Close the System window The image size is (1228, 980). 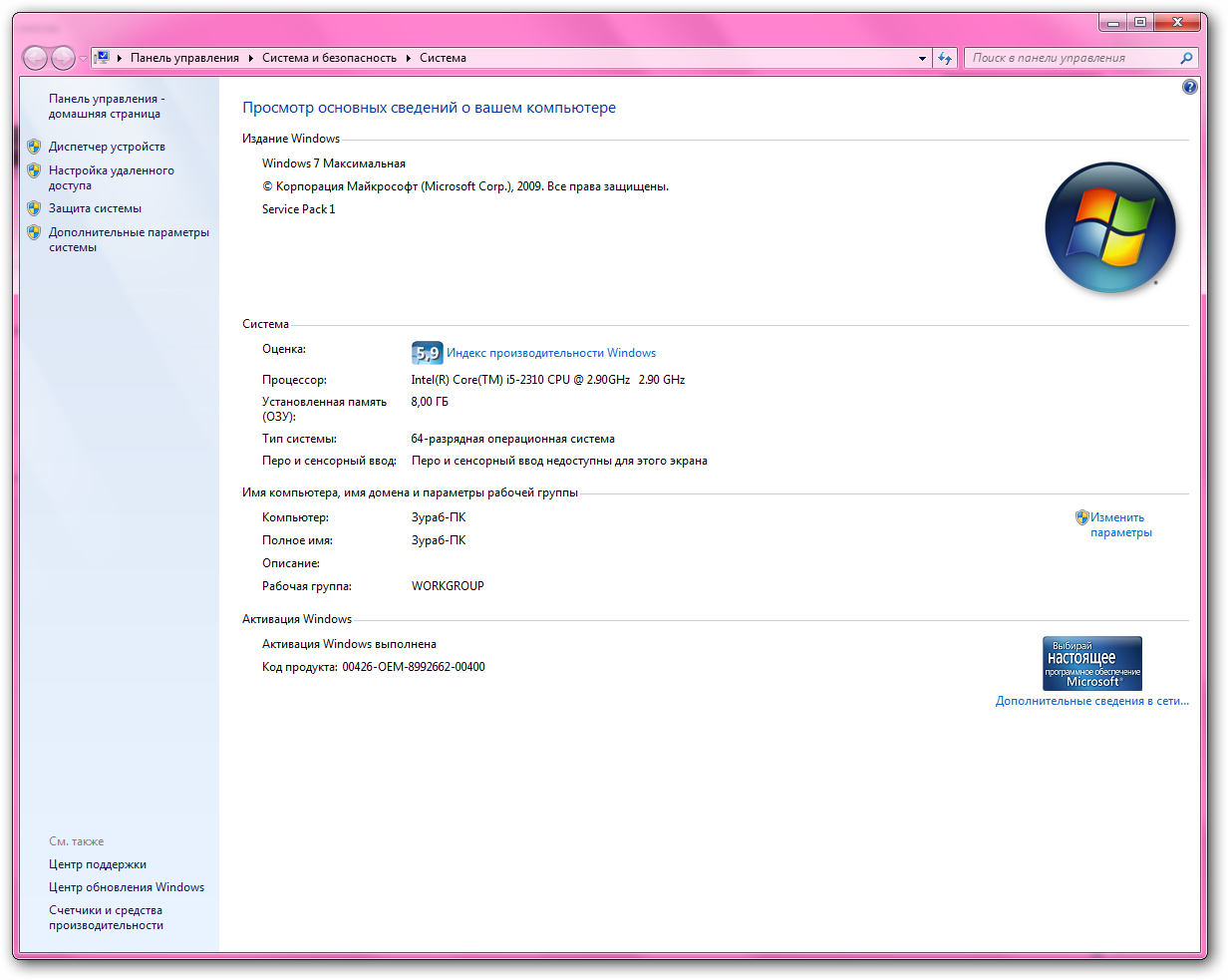click(x=1177, y=22)
